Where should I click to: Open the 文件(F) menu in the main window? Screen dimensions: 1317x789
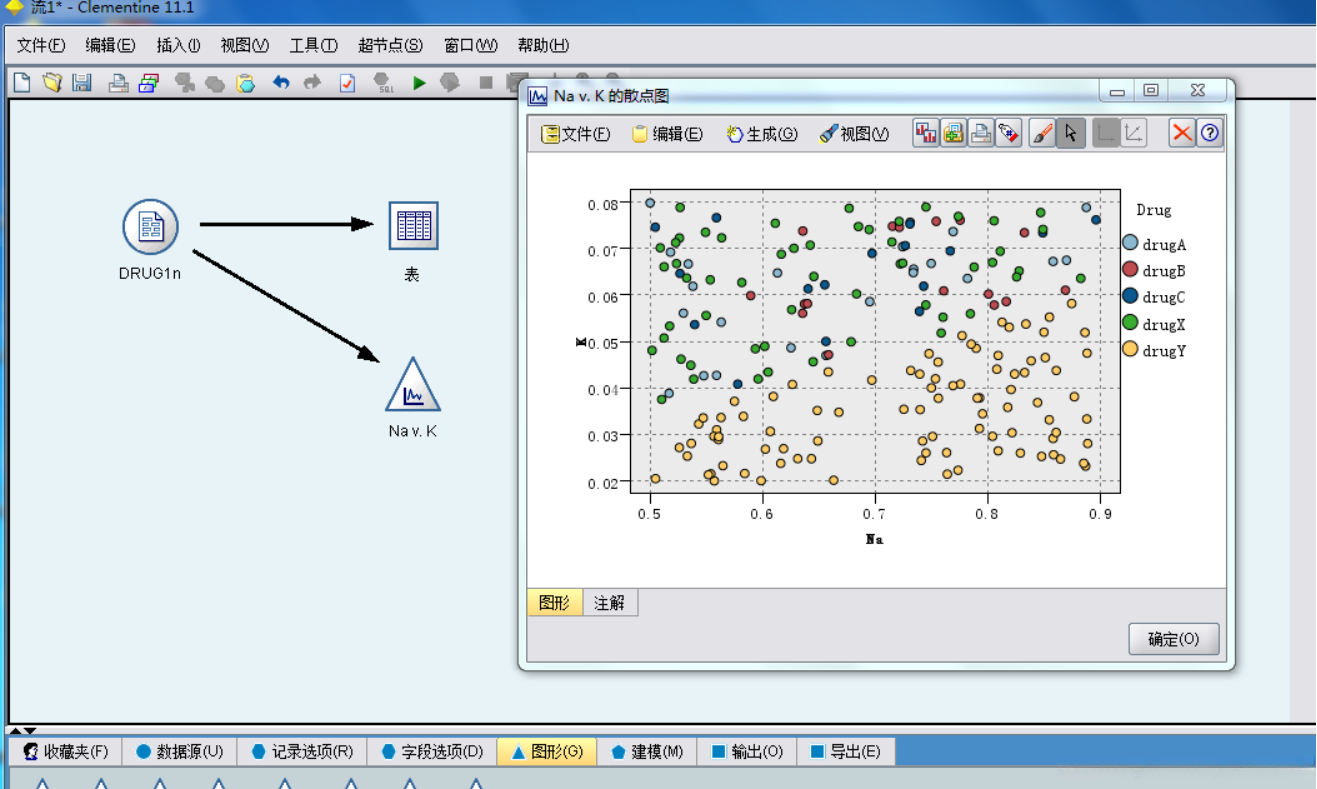click(41, 45)
